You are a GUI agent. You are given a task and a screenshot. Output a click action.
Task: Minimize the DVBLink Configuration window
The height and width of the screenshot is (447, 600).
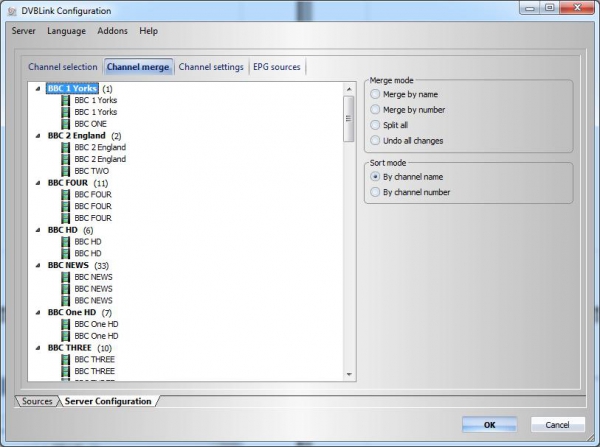[x=530, y=8]
